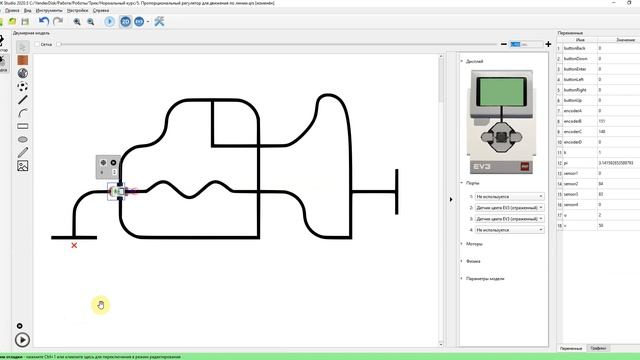The image size is (640, 360).
Task: Click the plus zoom button beside speed bar
Action: pyautogui.click(x=548, y=44)
